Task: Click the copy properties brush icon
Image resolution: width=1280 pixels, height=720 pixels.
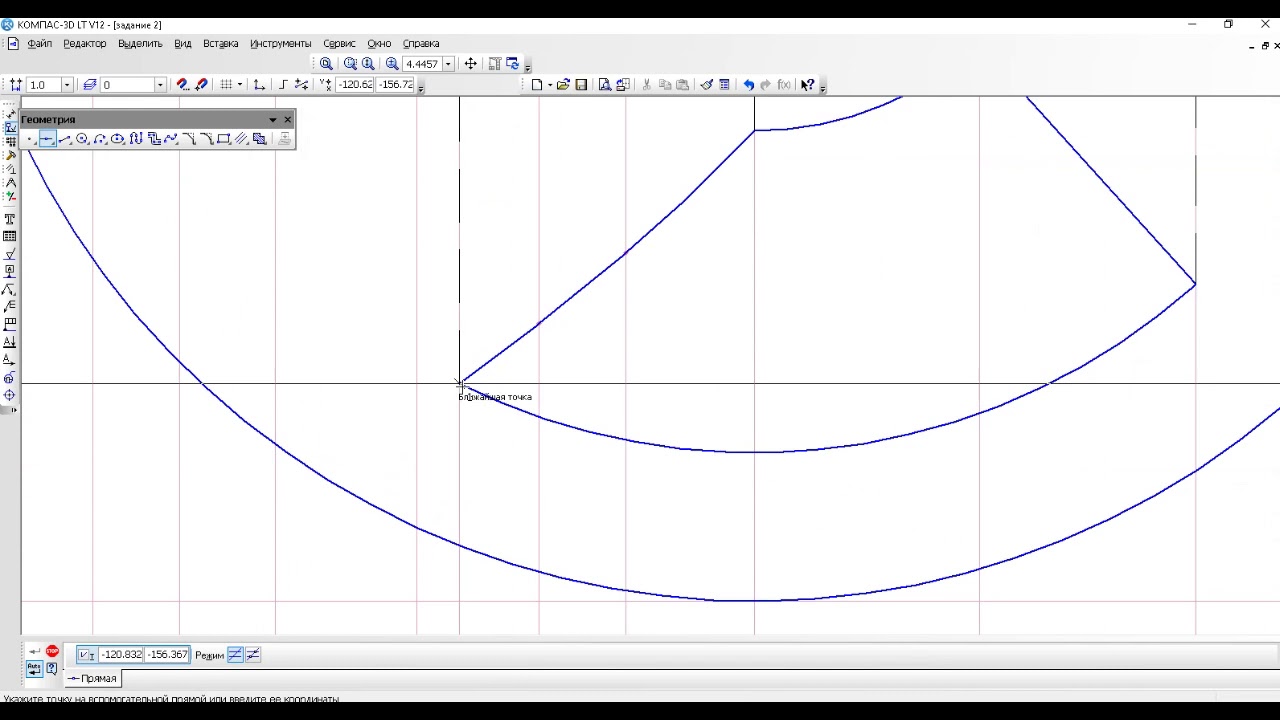Action: coord(707,85)
